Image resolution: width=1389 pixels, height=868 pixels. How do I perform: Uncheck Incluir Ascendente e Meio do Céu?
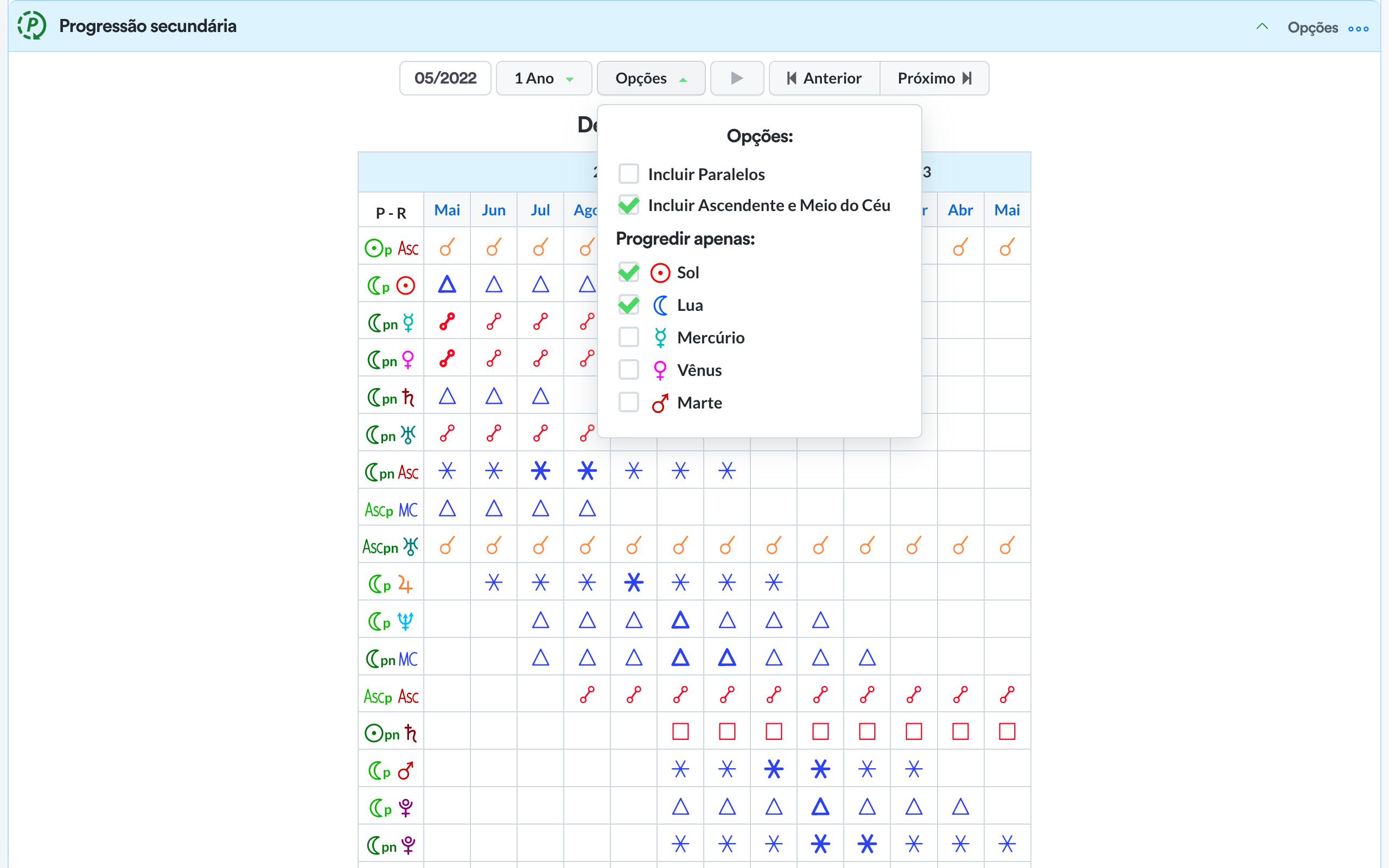pyautogui.click(x=628, y=205)
